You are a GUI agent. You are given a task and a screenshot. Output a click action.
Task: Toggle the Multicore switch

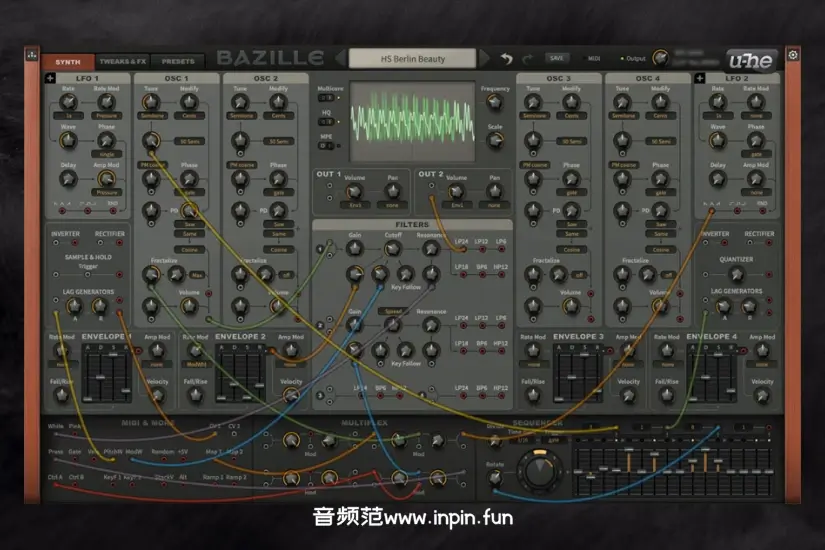point(326,98)
